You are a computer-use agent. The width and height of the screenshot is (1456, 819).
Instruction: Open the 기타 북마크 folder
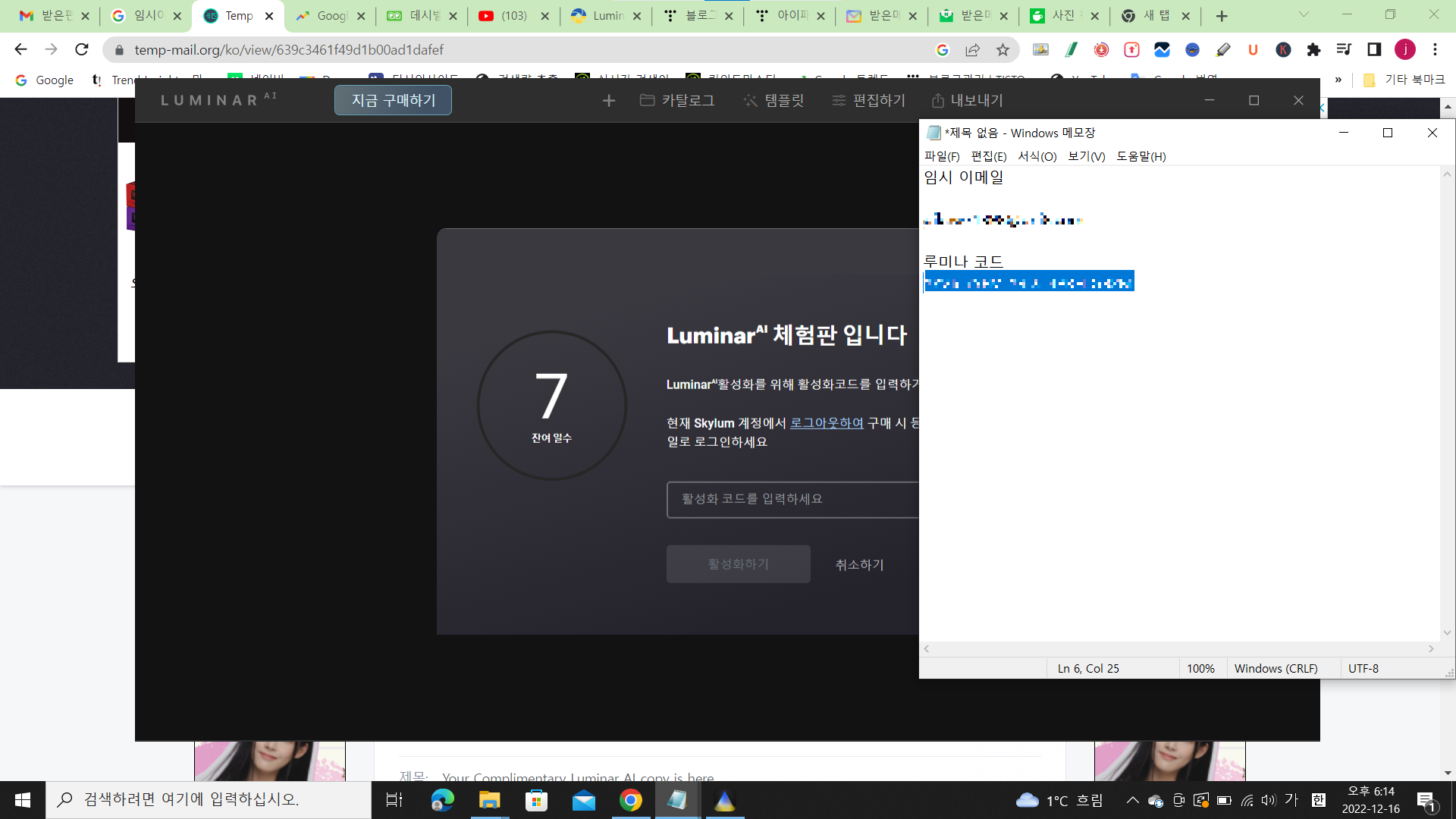[x=1404, y=80]
